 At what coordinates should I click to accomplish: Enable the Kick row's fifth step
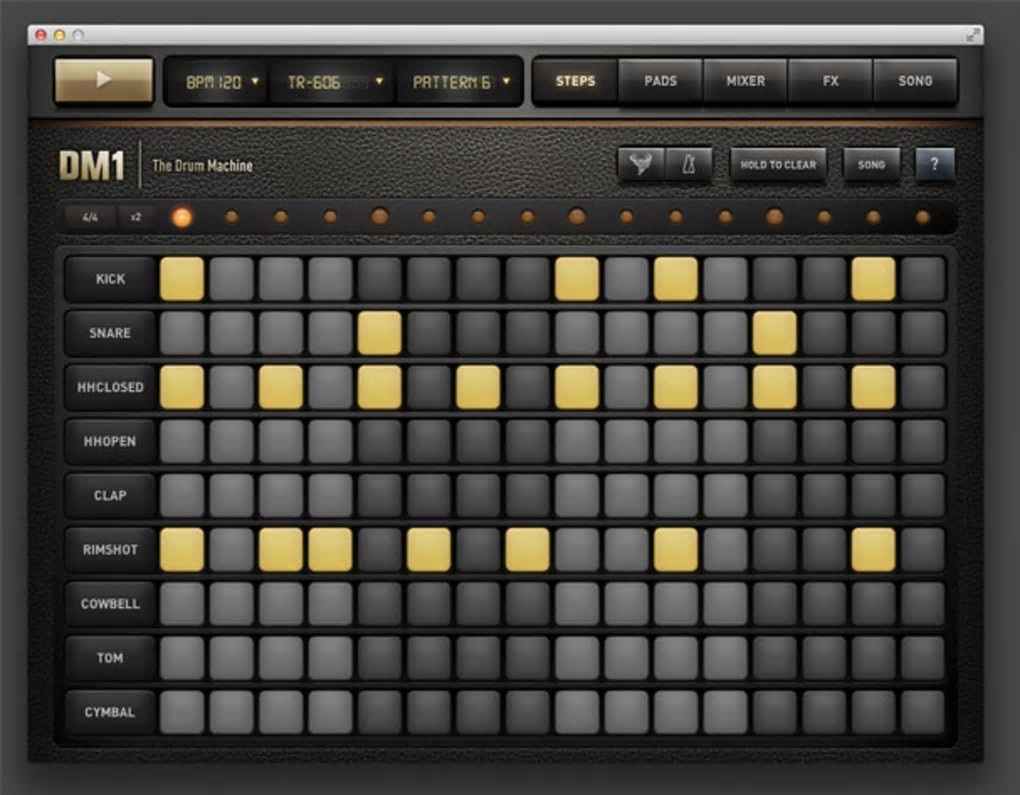pos(380,278)
